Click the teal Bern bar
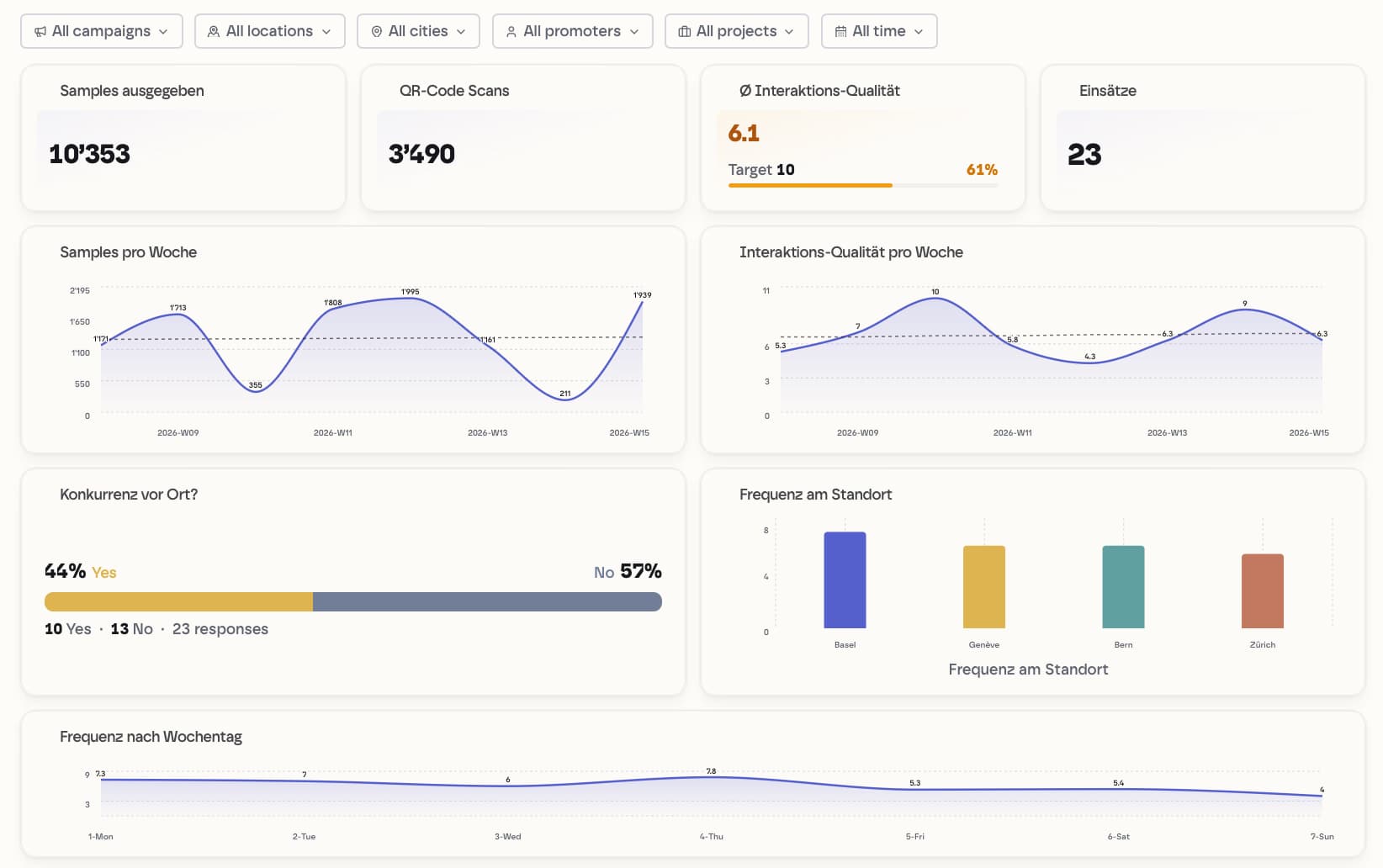 click(x=1123, y=587)
